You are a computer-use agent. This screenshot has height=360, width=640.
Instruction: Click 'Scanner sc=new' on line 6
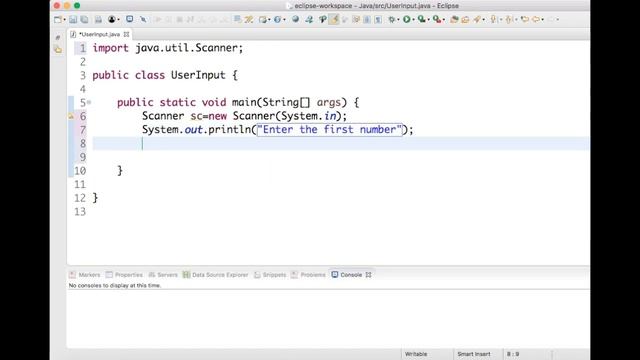[x=184, y=116]
